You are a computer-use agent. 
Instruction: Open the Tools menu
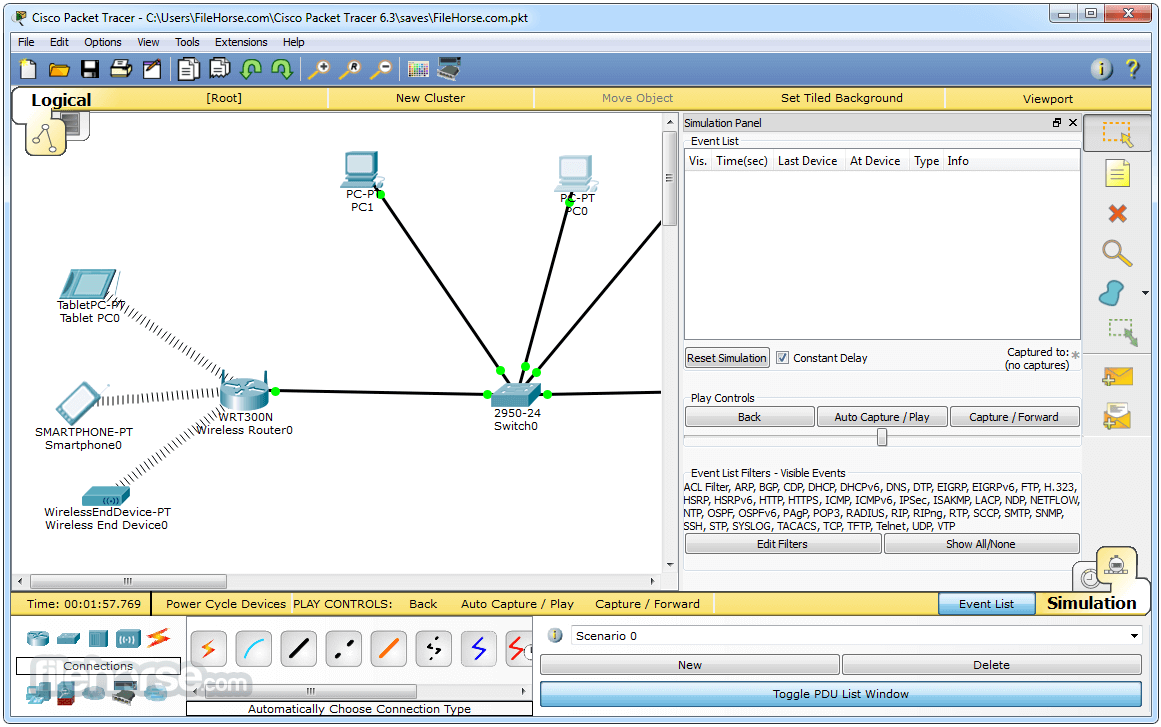pyautogui.click(x=187, y=42)
